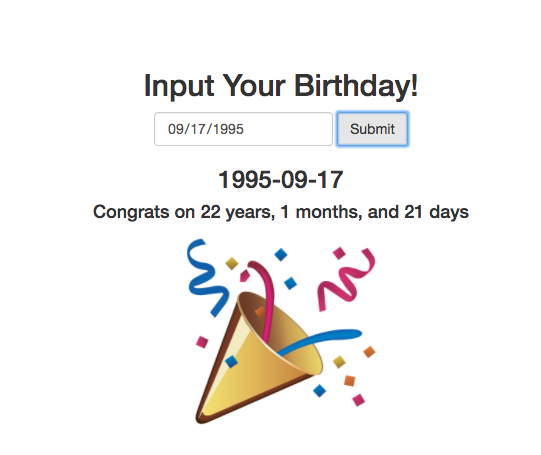Click the pink ribbon emerging from cone
The width and height of the screenshot is (541, 455).
tap(264, 297)
